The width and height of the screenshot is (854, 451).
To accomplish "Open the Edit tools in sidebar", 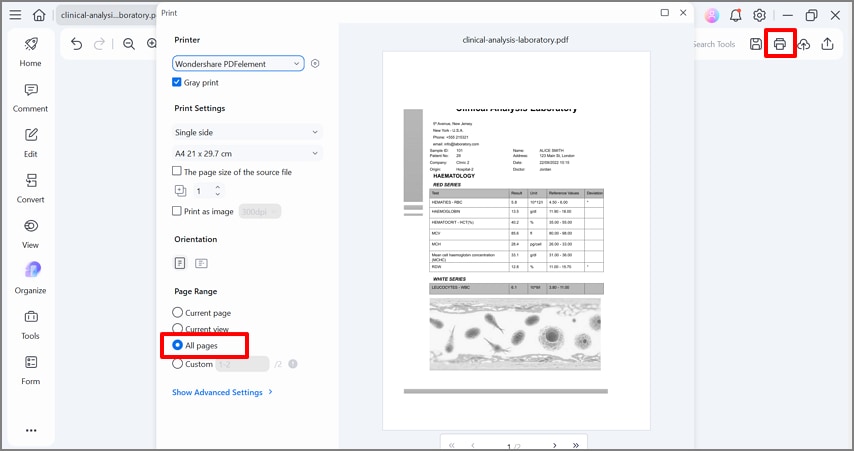I will 30,143.
